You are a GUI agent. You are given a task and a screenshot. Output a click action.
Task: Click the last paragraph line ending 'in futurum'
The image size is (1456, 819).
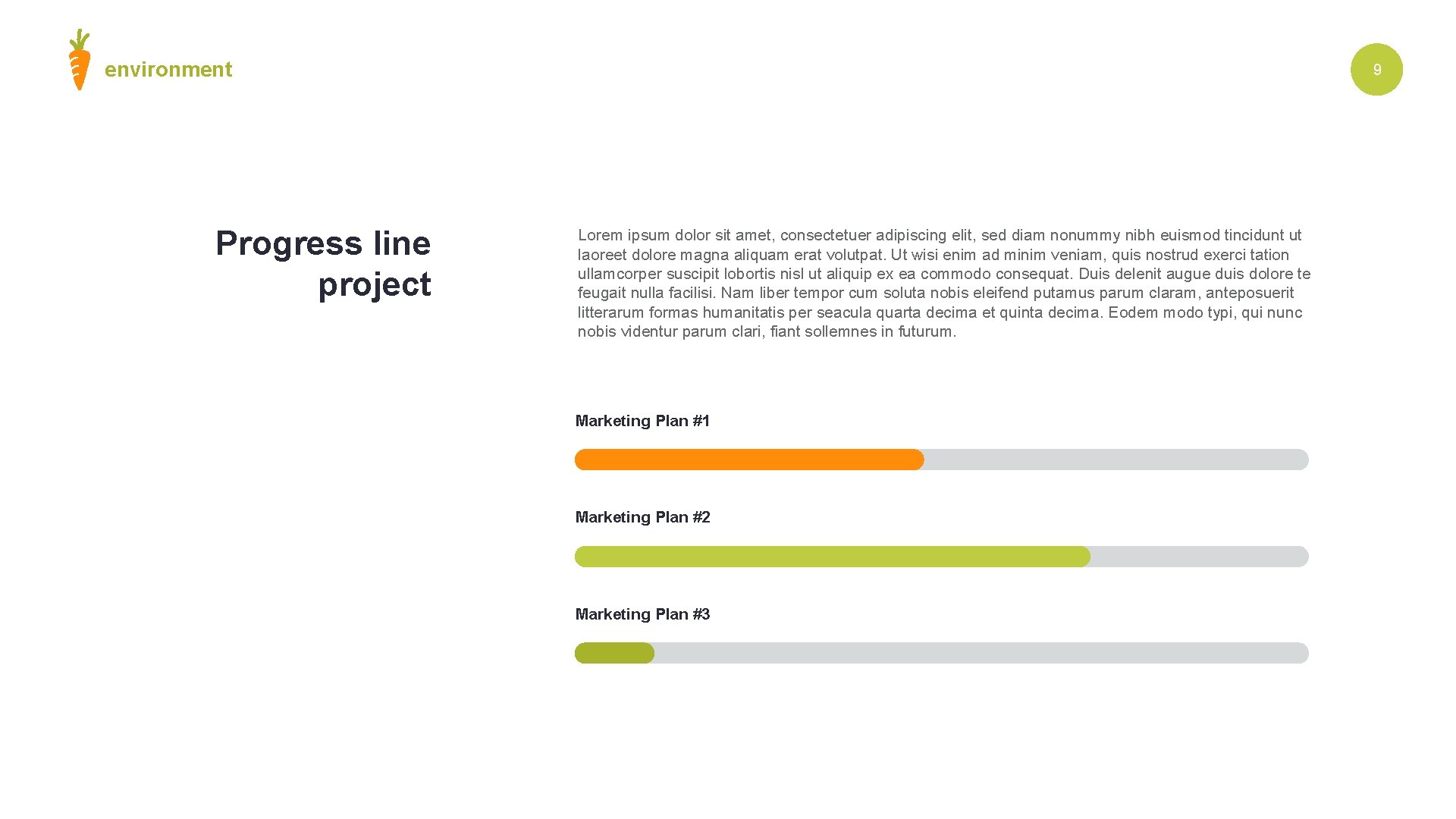coord(767,331)
